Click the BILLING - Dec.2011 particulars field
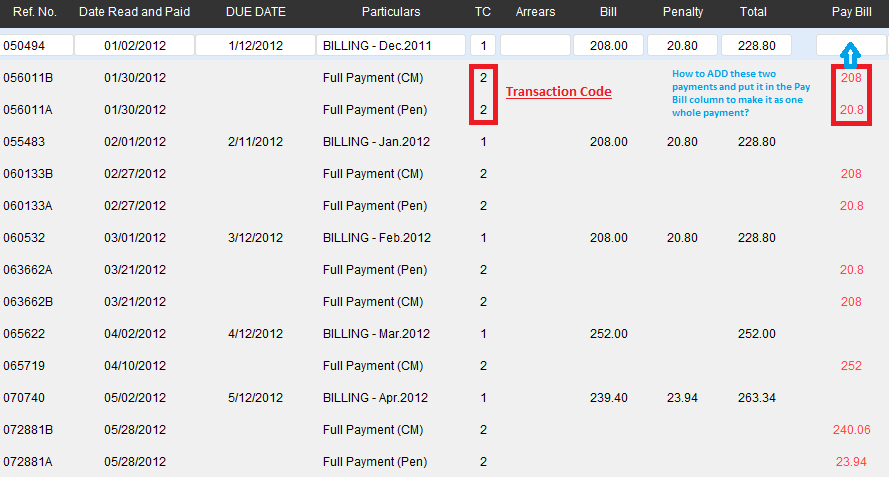The image size is (889, 477). (x=391, y=46)
